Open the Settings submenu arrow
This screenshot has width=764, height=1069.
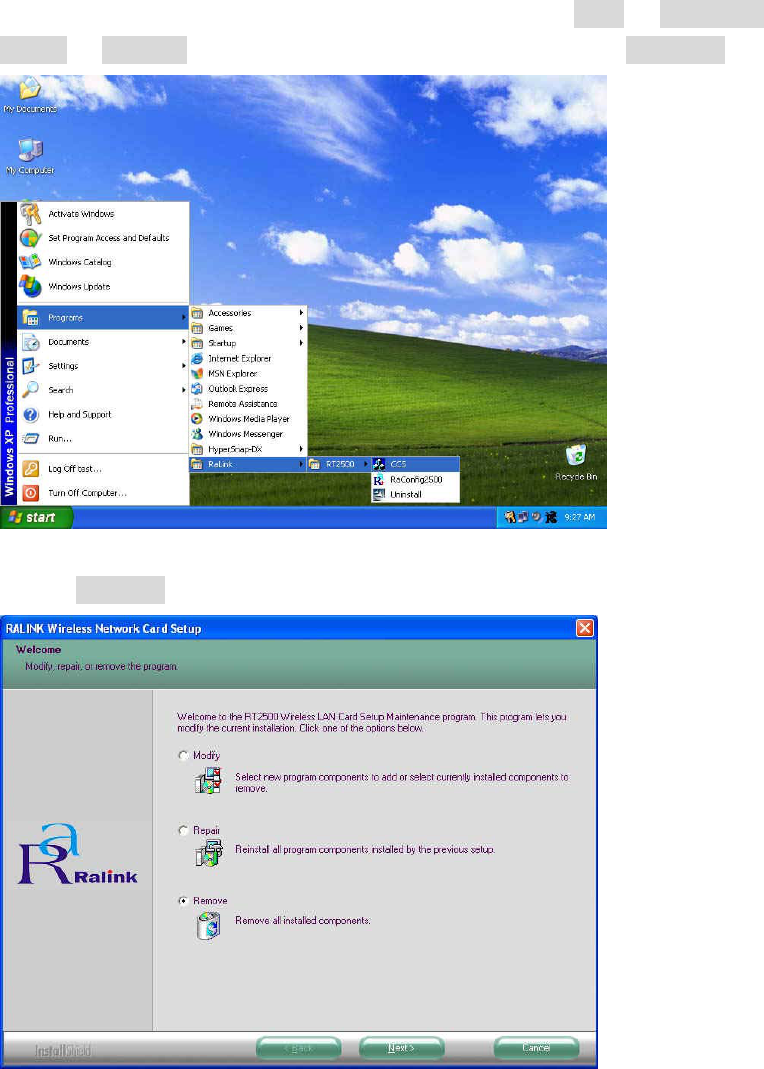(183, 366)
